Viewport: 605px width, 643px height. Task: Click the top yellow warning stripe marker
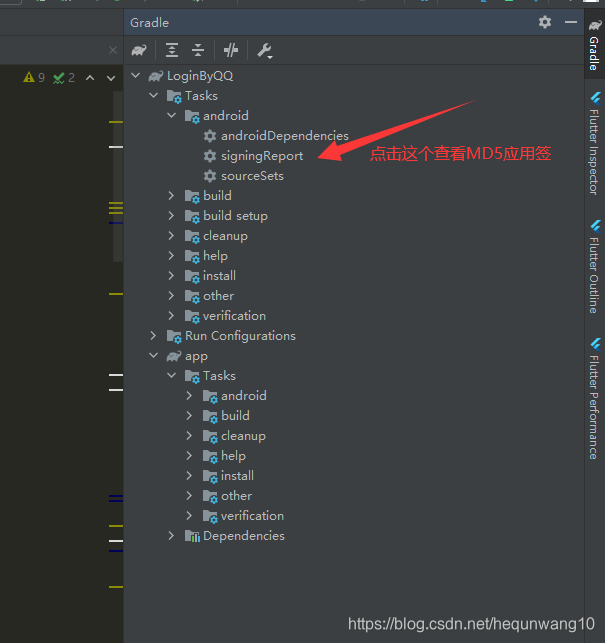coord(116,122)
